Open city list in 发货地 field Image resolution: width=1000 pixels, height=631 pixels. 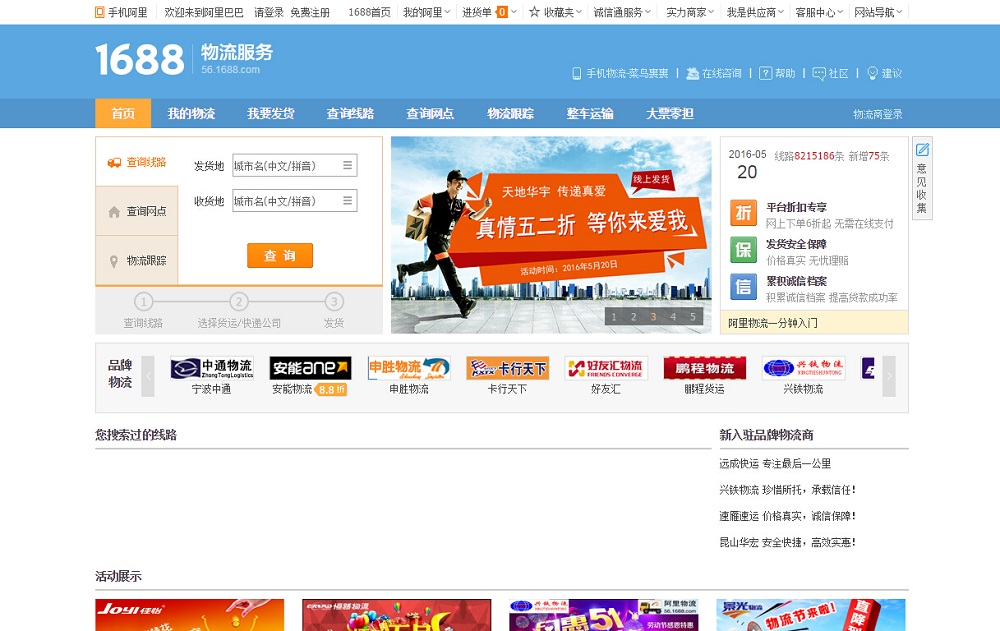[x=348, y=165]
